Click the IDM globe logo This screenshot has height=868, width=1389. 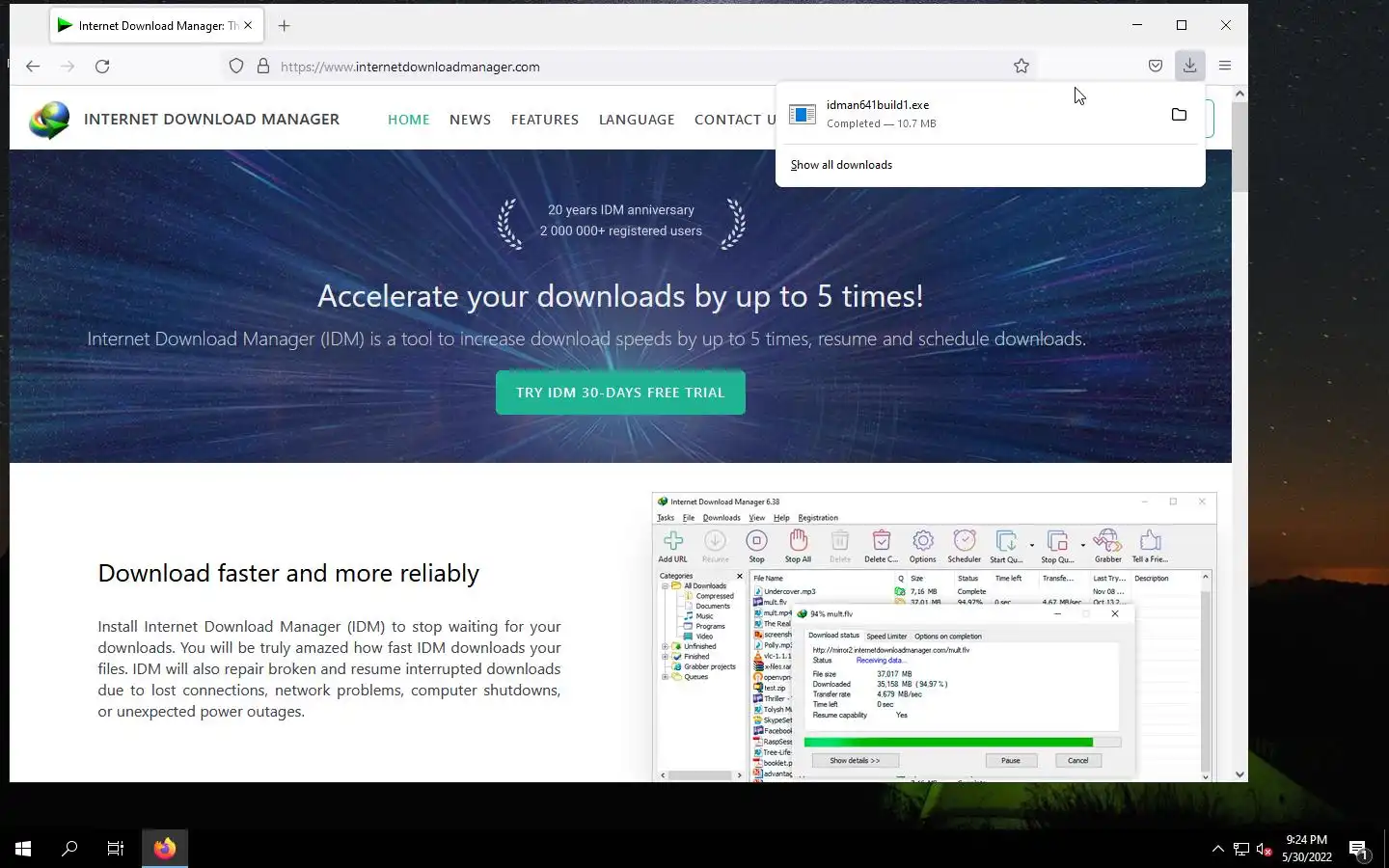click(49, 120)
